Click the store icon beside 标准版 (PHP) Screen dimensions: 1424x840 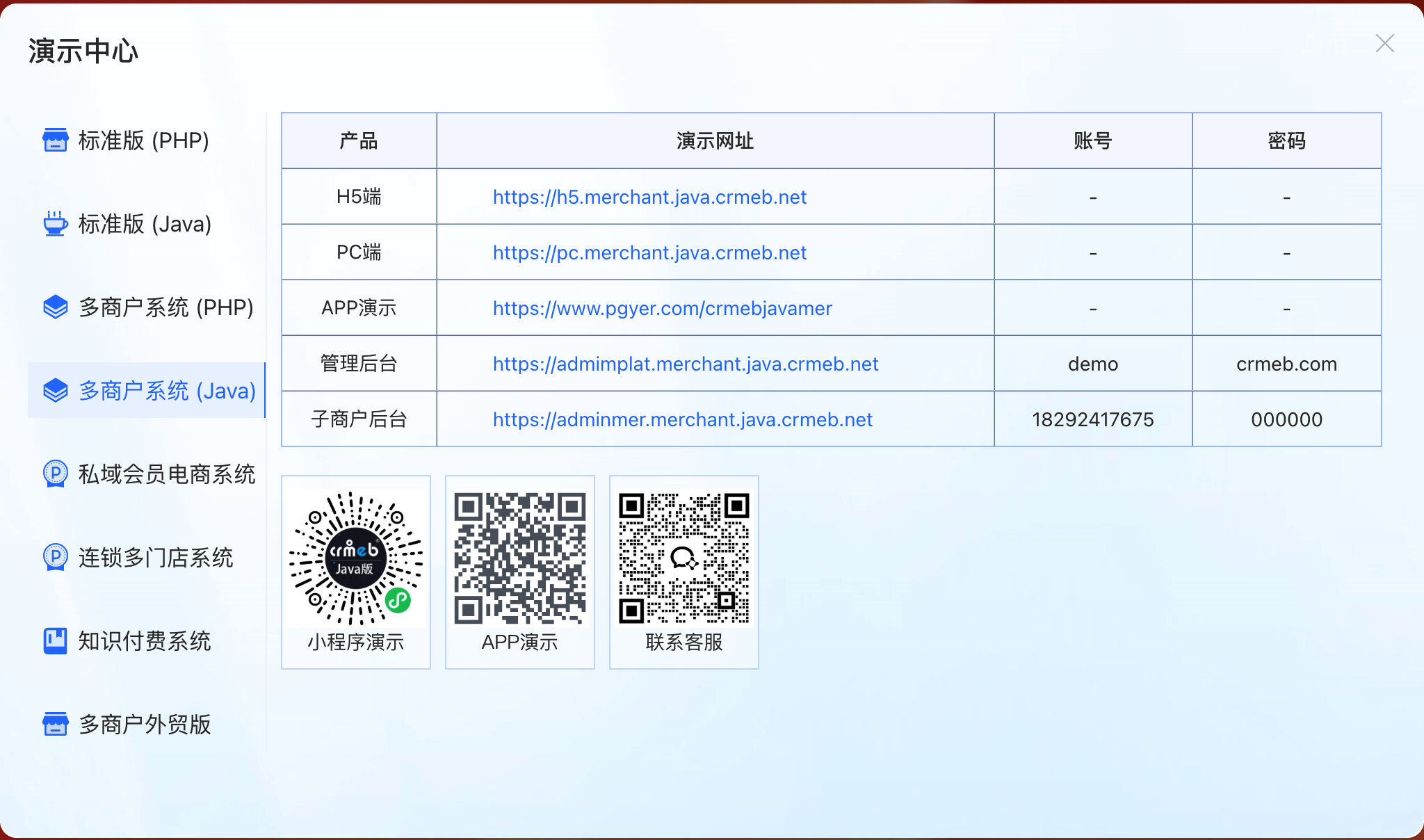click(56, 140)
